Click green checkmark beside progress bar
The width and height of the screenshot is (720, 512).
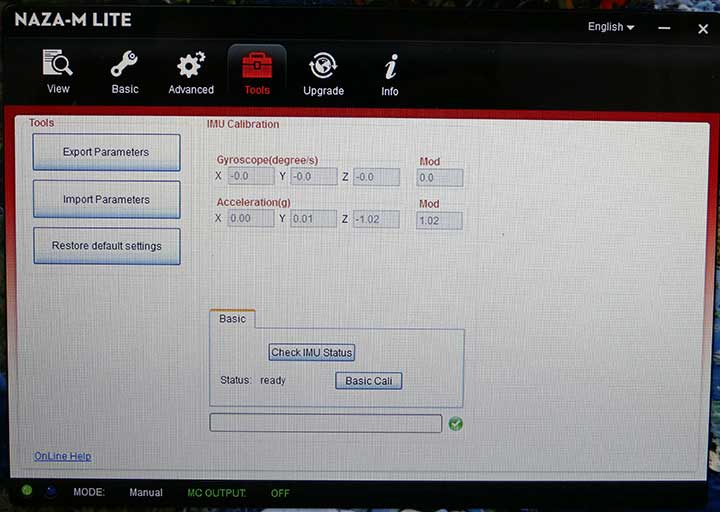pyautogui.click(x=456, y=424)
